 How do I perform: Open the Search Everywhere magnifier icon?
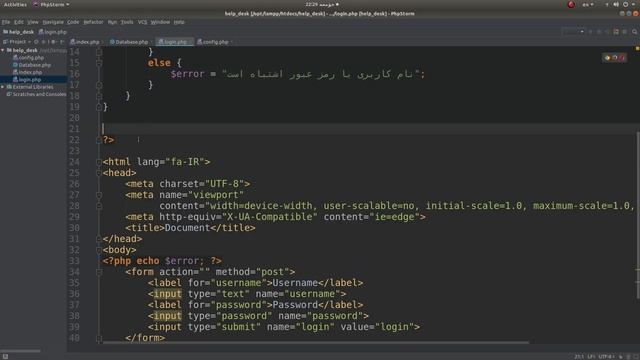634,32
